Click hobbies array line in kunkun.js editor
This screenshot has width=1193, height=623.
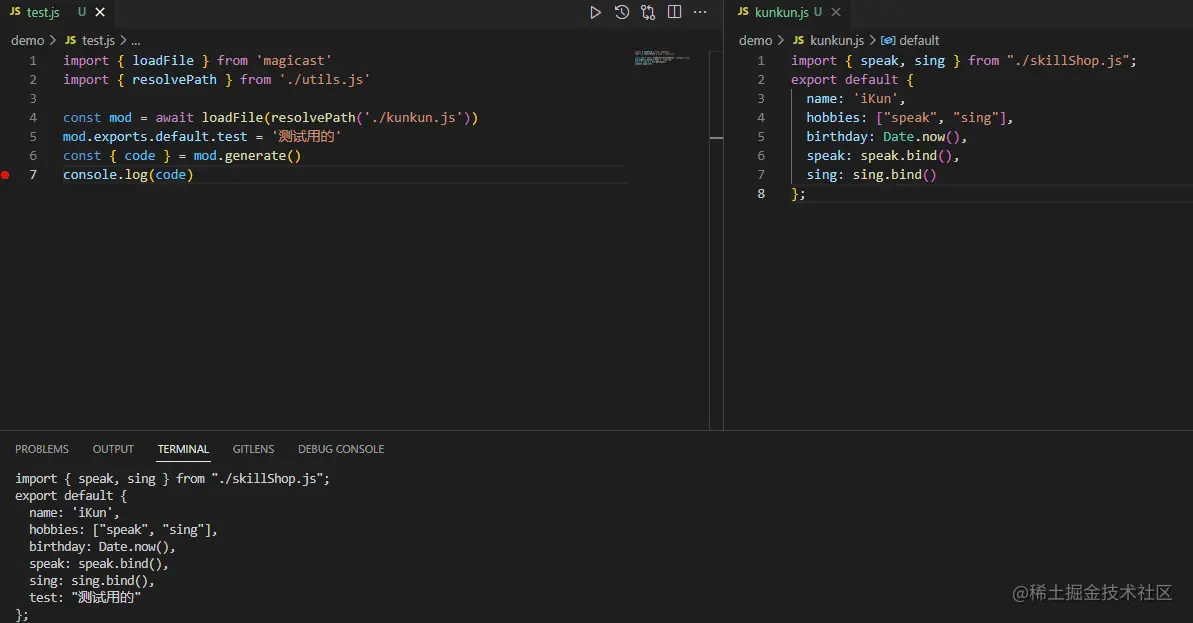click(x=909, y=118)
